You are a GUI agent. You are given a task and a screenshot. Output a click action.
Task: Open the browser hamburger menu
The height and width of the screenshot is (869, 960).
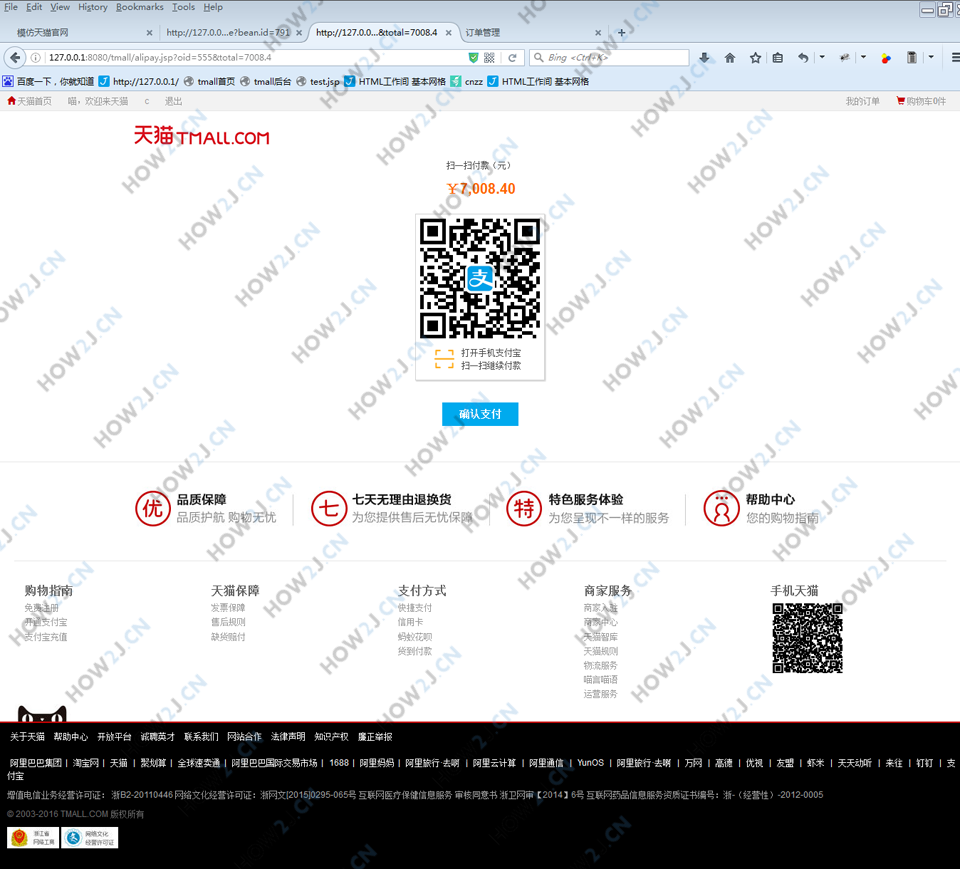point(954,58)
